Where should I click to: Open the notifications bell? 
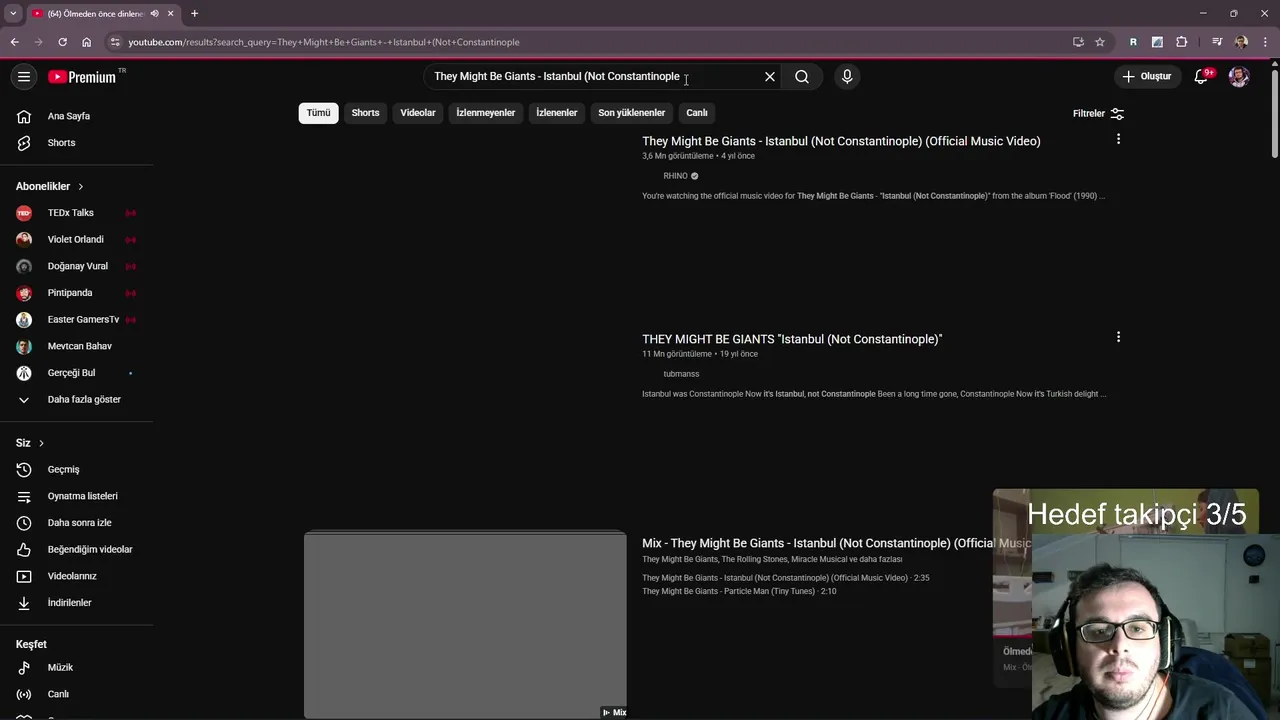pyautogui.click(x=1203, y=77)
